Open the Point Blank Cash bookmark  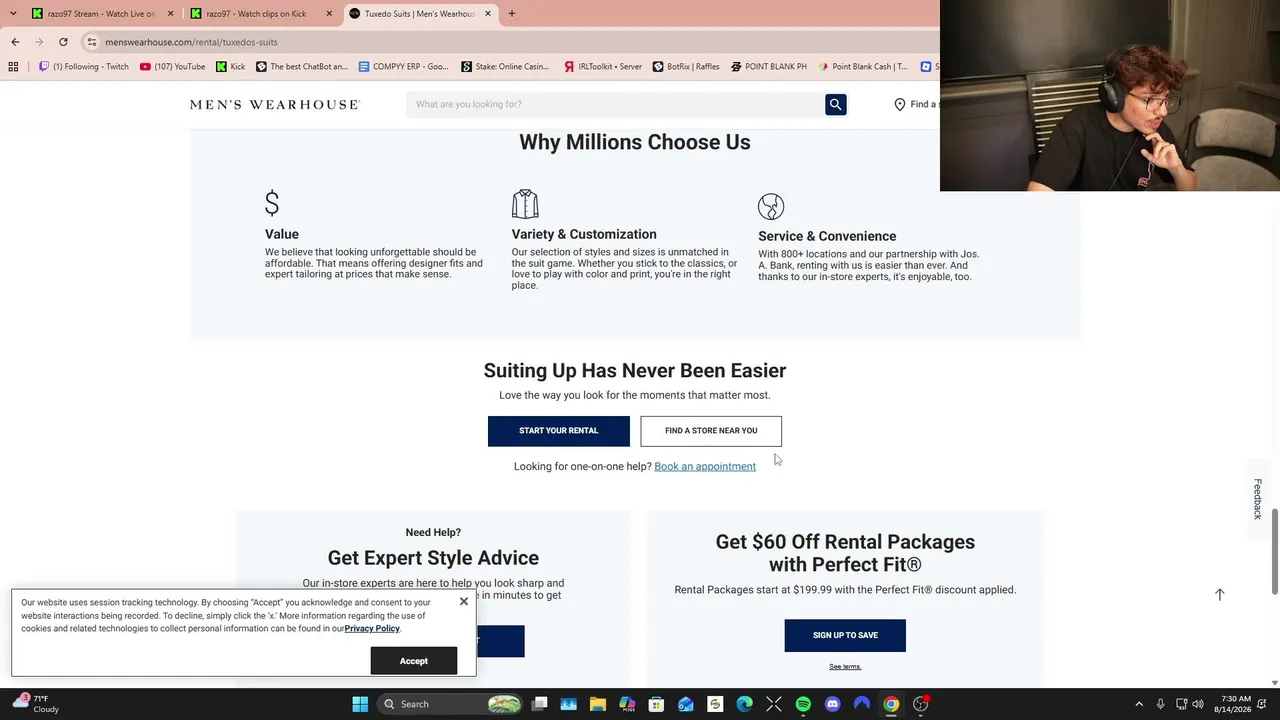pyautogui.click(x=863, y=67)
